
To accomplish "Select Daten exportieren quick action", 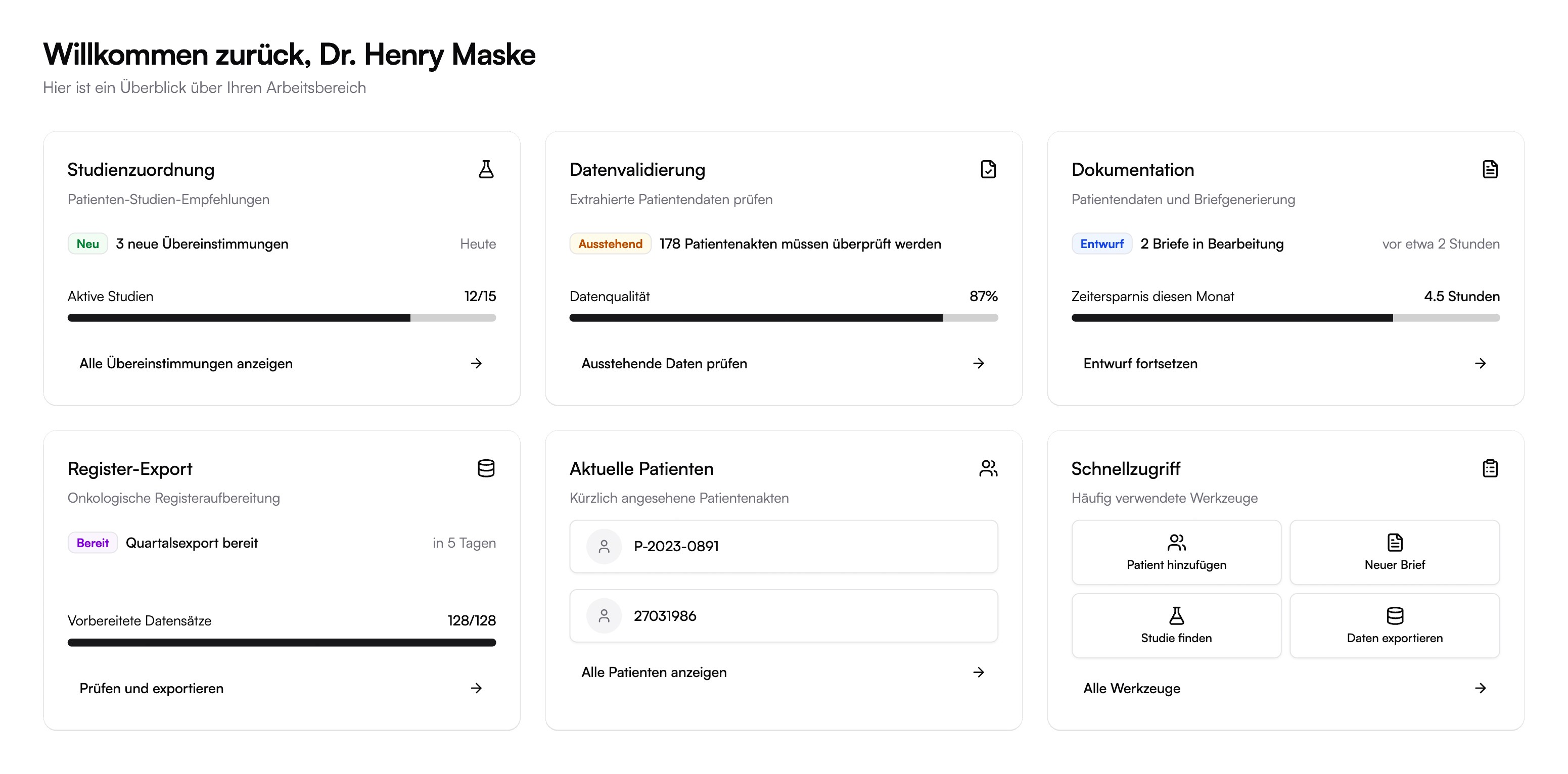I will 1394,625.
